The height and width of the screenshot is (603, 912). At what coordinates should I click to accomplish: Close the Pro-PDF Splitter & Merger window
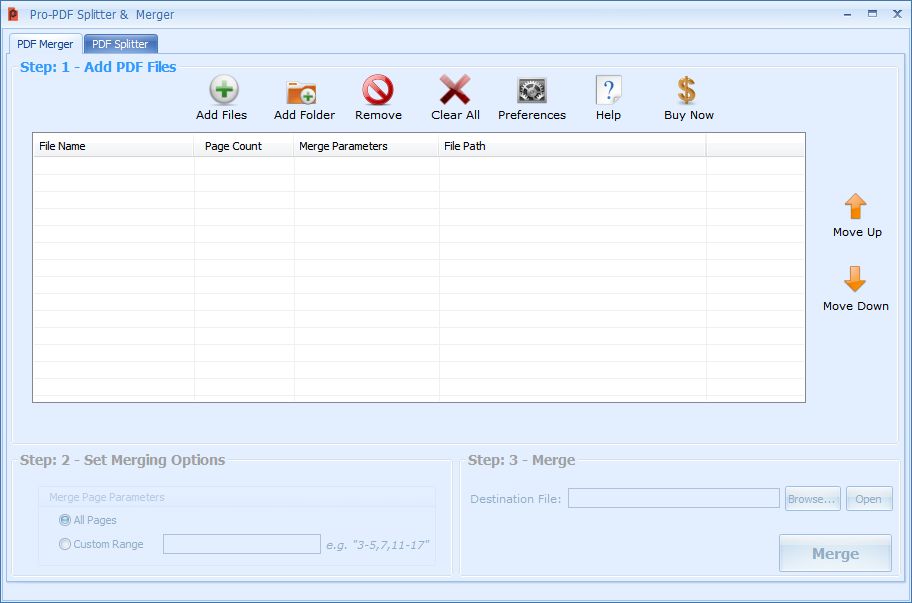[897, 13]
